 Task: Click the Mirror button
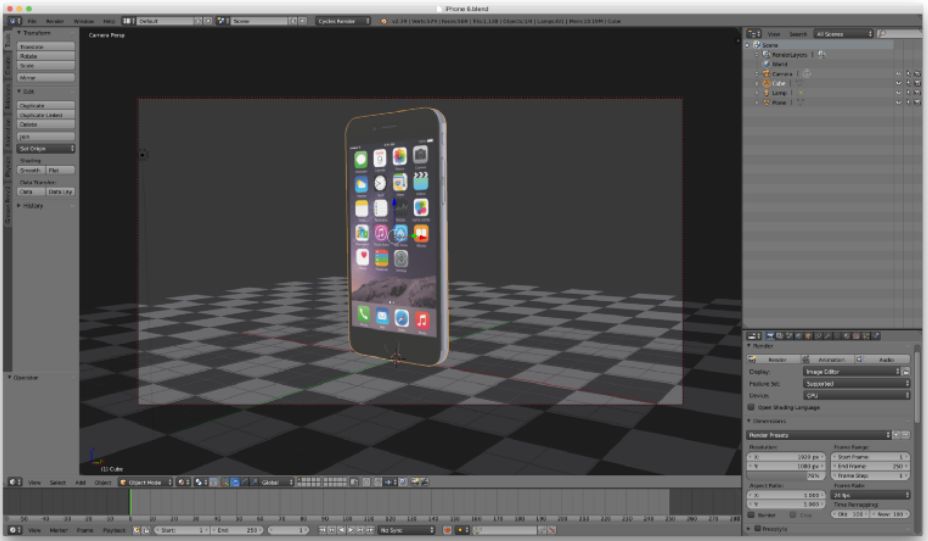click(46, 77)
